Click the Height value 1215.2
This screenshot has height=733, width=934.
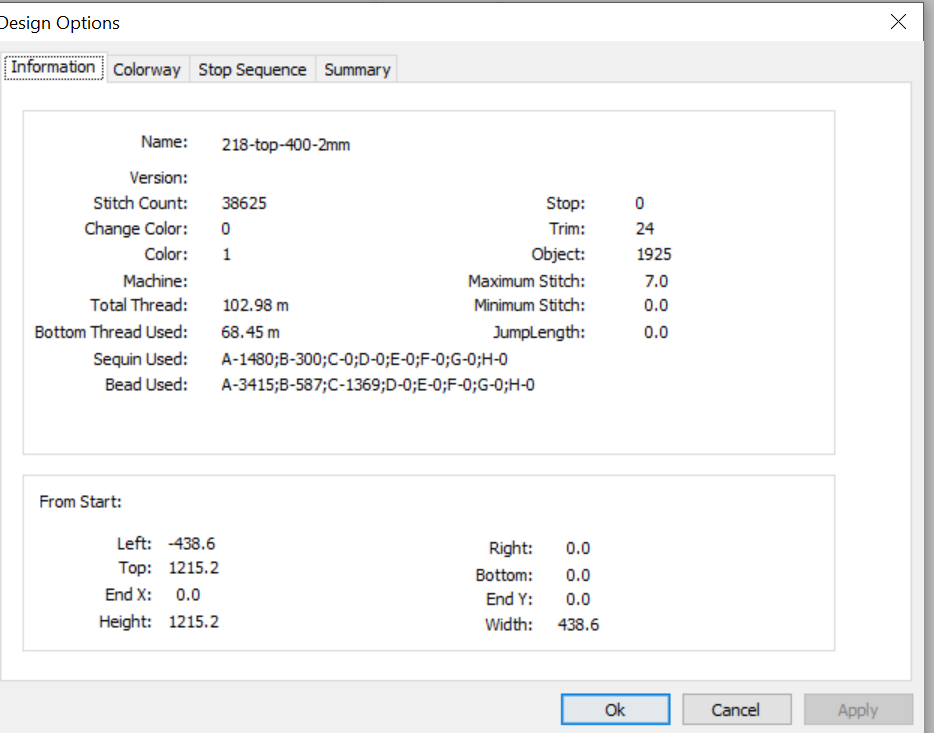click(194, 622)
